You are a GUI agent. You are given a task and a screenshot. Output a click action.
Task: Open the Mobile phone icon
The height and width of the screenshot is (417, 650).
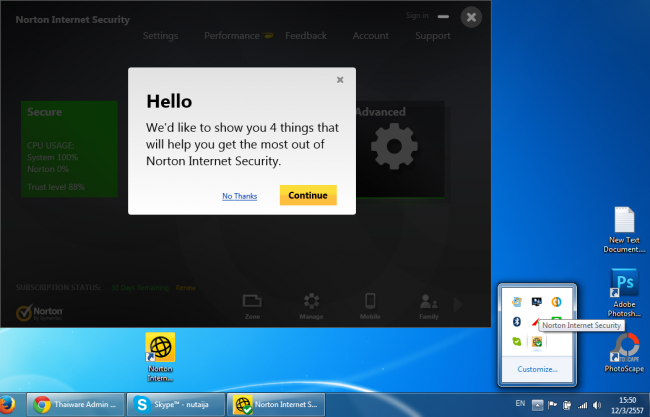pos(370,306)
